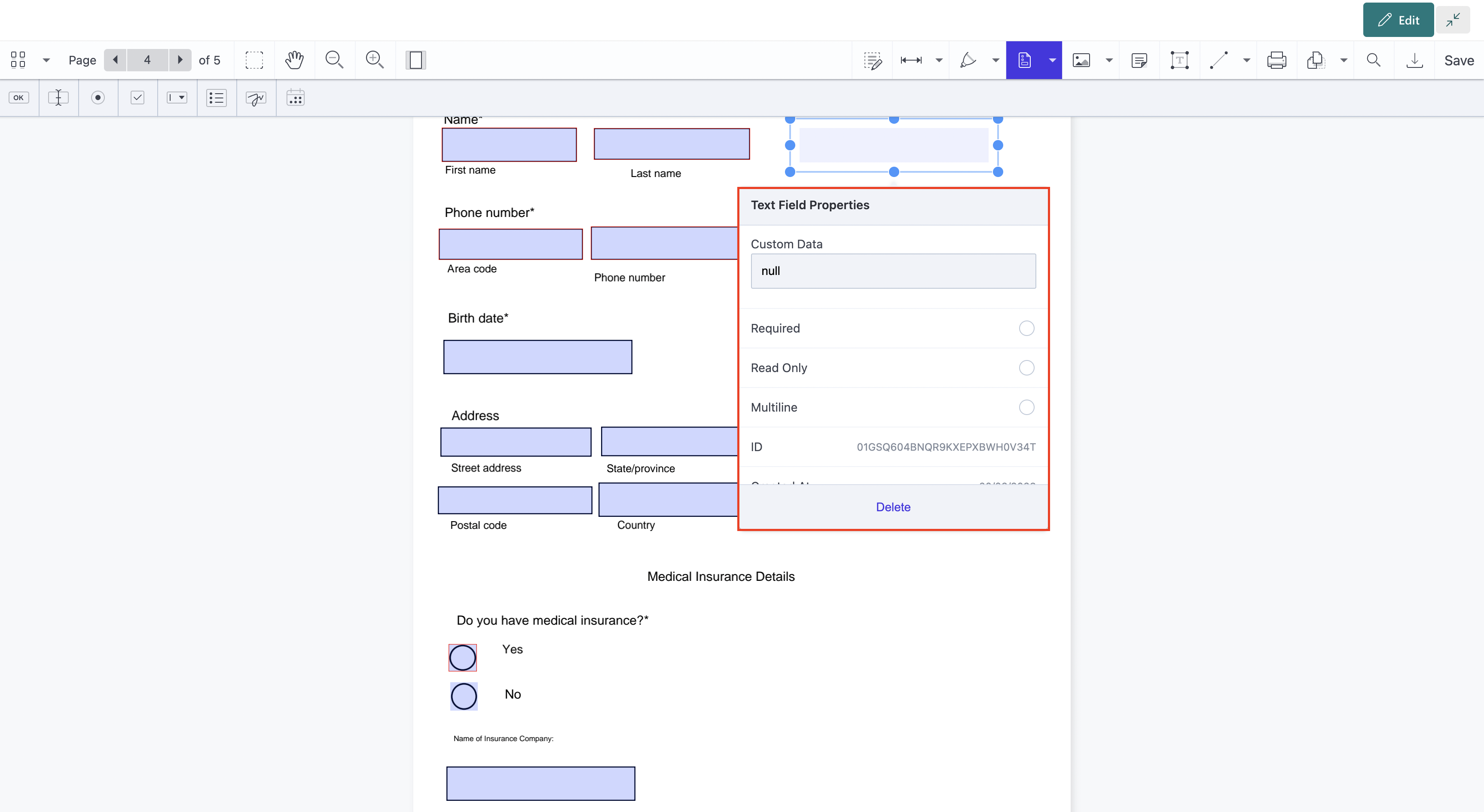Click the zoom out magnifier icon
This screenshot has width=1484, height=812.
(334, 60)
